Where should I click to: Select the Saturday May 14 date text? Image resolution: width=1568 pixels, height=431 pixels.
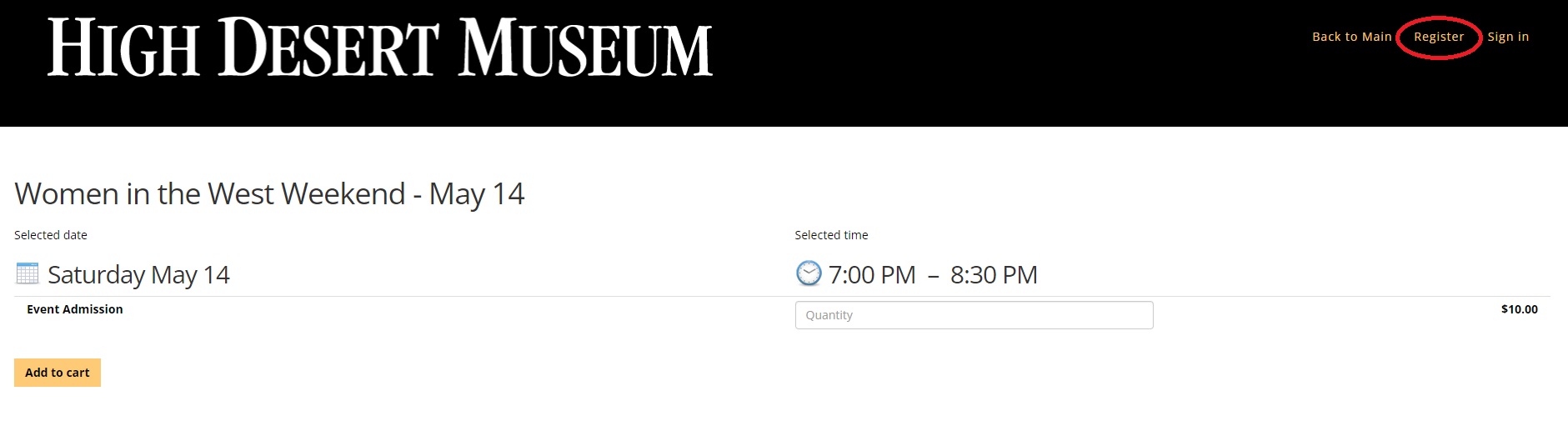tap(138, 274)
